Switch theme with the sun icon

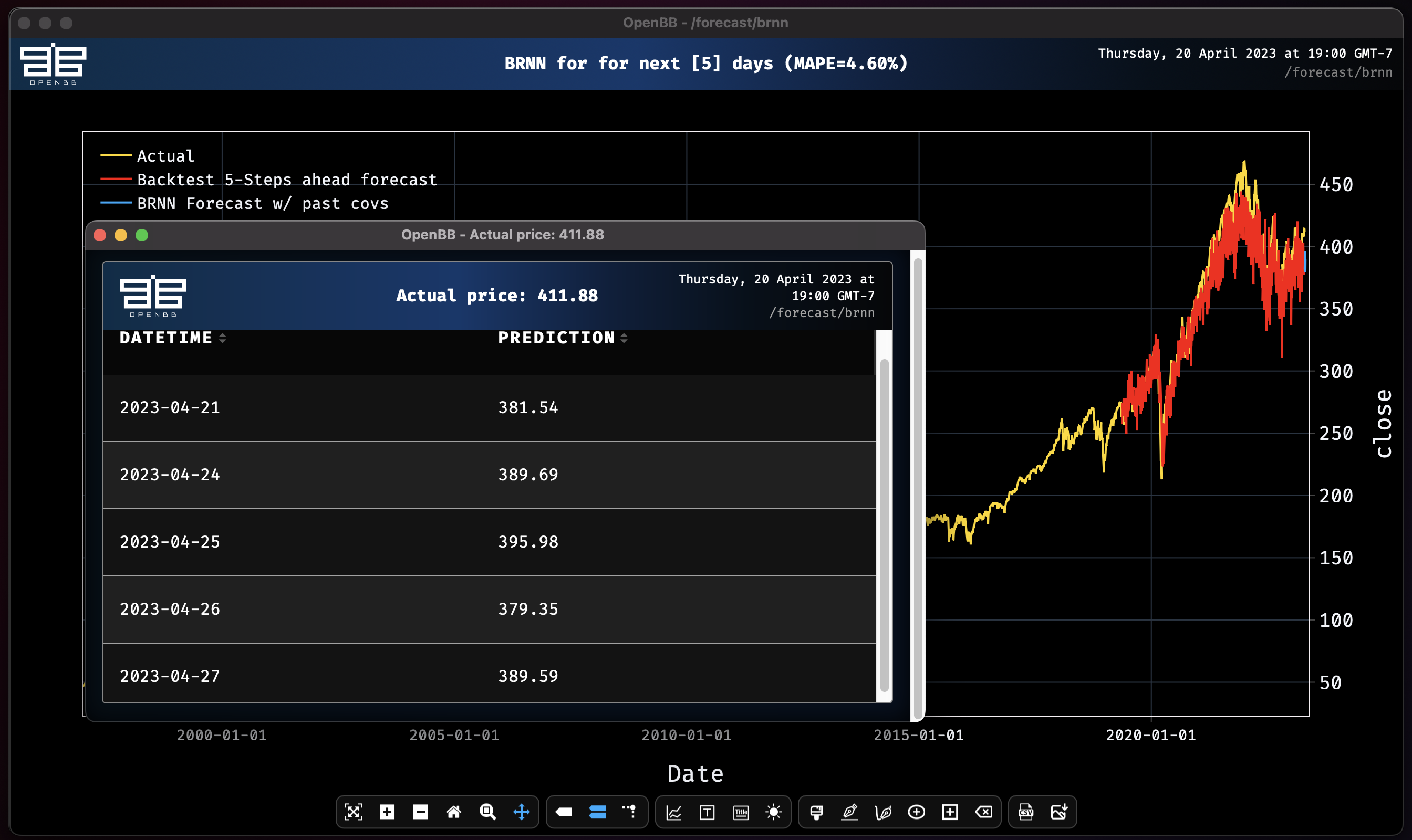pyautogui.click(x=774, y=812)
